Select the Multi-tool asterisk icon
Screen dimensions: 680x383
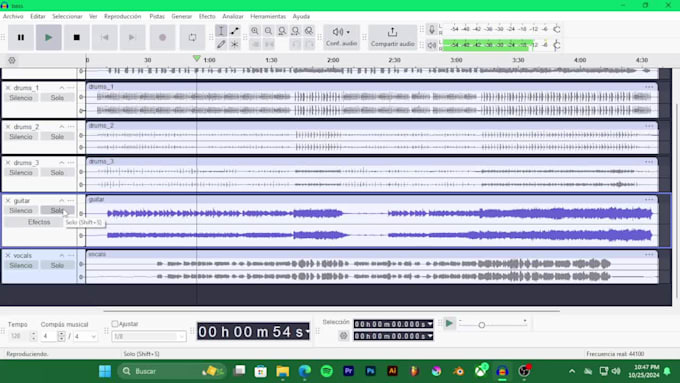click(235, 44)
